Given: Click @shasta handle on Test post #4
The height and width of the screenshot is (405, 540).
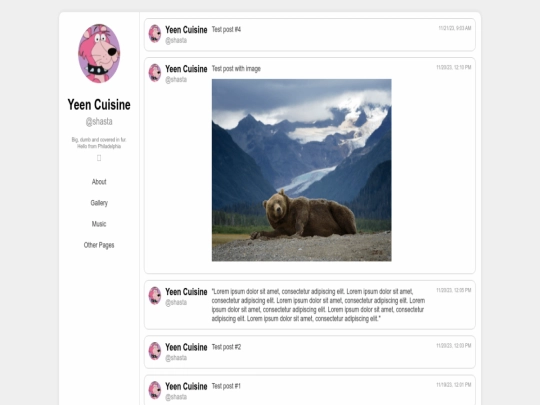Looking at the screenshot, I should 176,41.
